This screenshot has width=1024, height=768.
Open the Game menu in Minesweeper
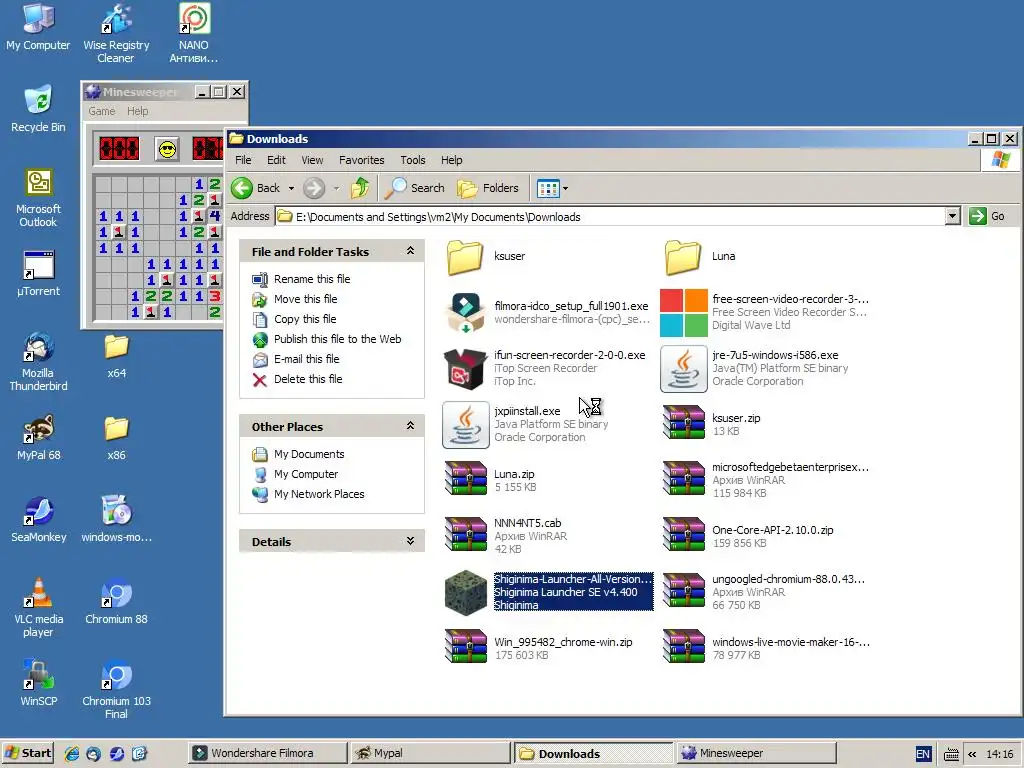pyautogui.click(x=102, y=111)
